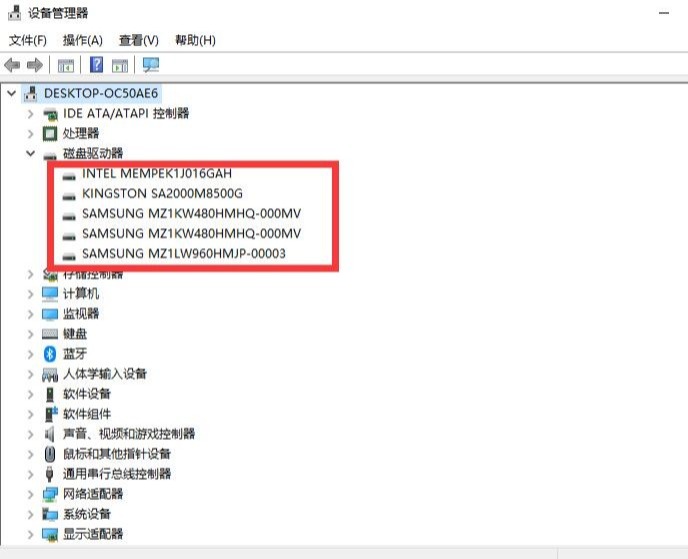Click the mouse icon for 鼠标和其他指针设备

pyautogui.click(x=50, y=454)
